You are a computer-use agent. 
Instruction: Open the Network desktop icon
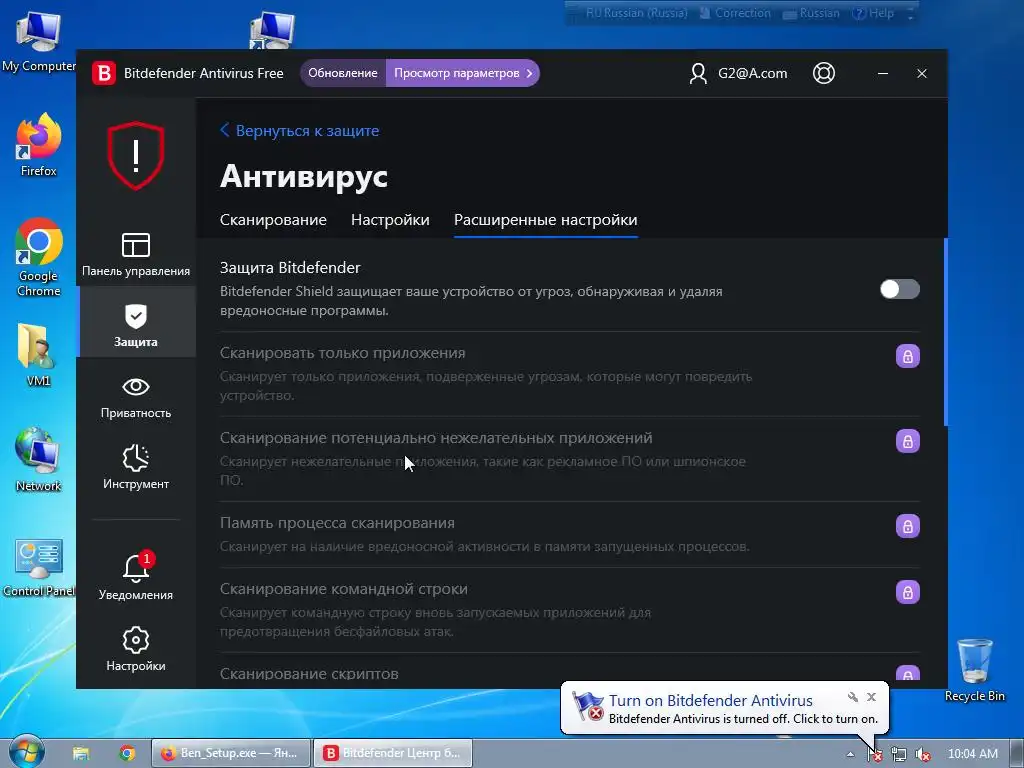39,460
